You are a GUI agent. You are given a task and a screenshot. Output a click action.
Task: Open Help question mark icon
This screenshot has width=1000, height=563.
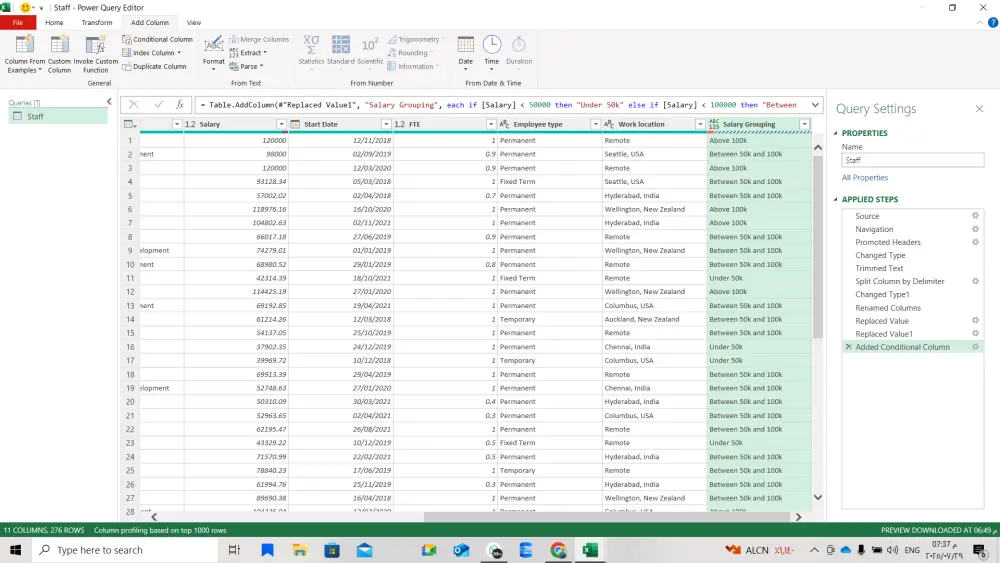coord(992,22)
